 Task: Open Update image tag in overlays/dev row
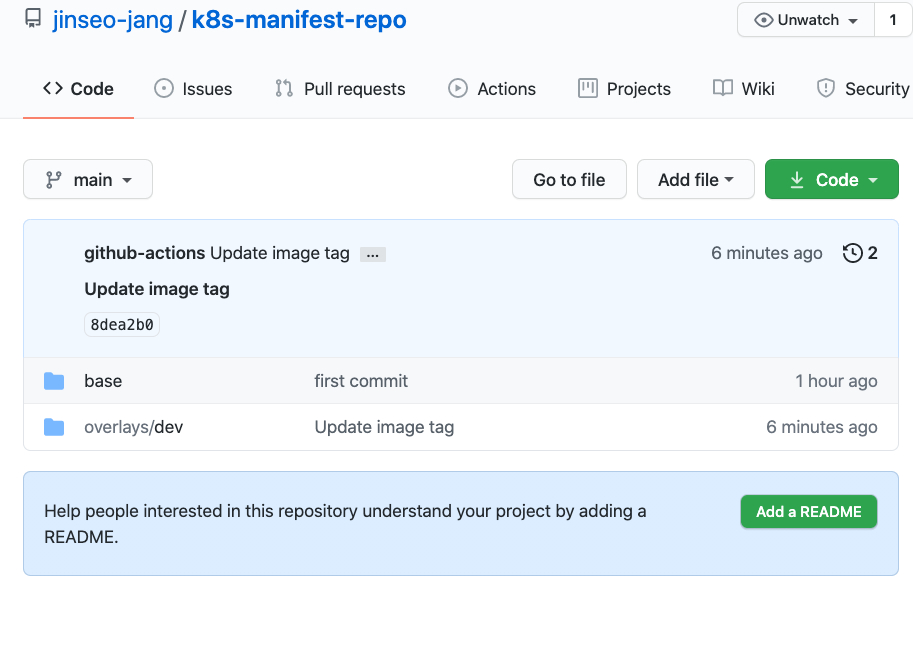pos(384,427)
